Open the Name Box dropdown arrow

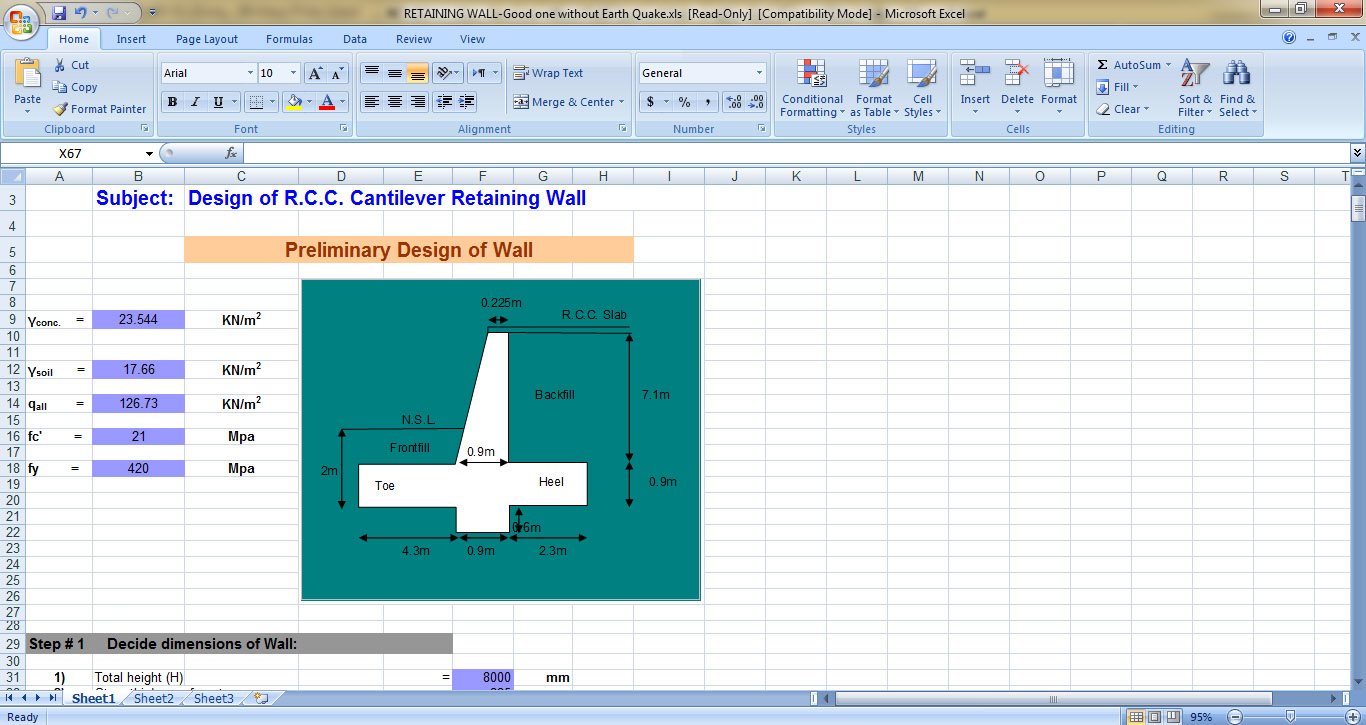tap(150, 154)
